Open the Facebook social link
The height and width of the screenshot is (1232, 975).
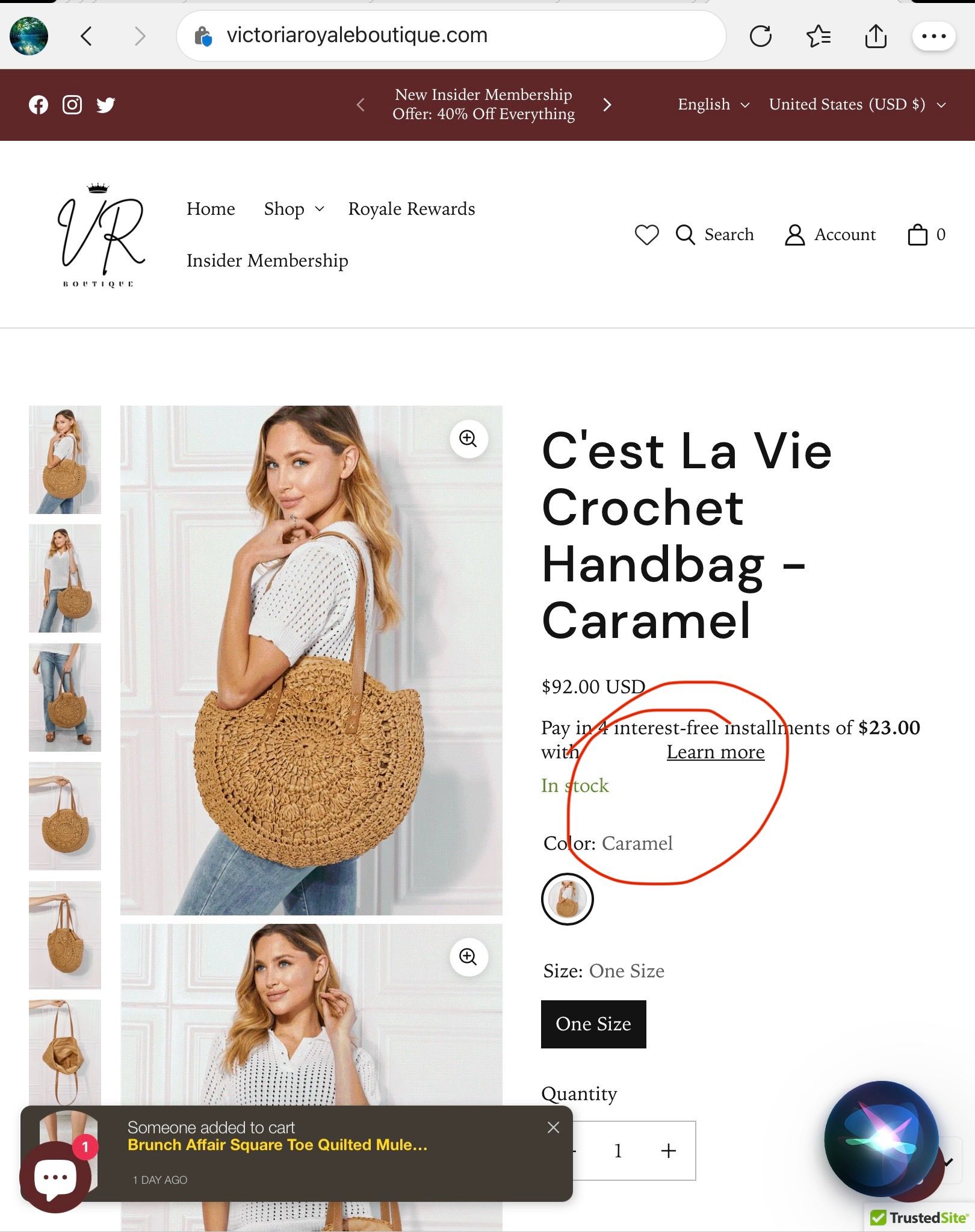point(39,105)
